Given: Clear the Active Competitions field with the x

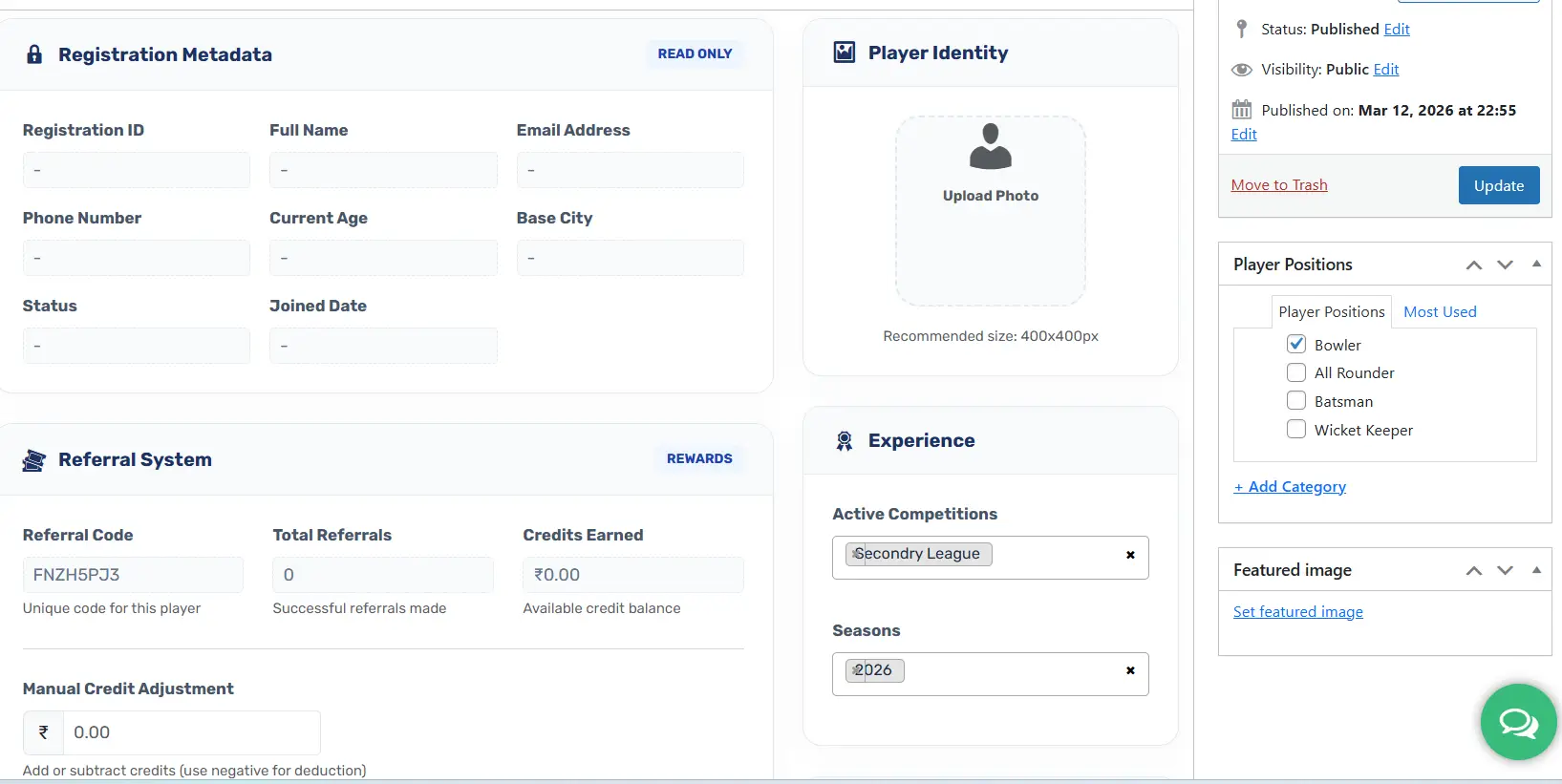Looking at the screenshot, I should click(1130, 555).
